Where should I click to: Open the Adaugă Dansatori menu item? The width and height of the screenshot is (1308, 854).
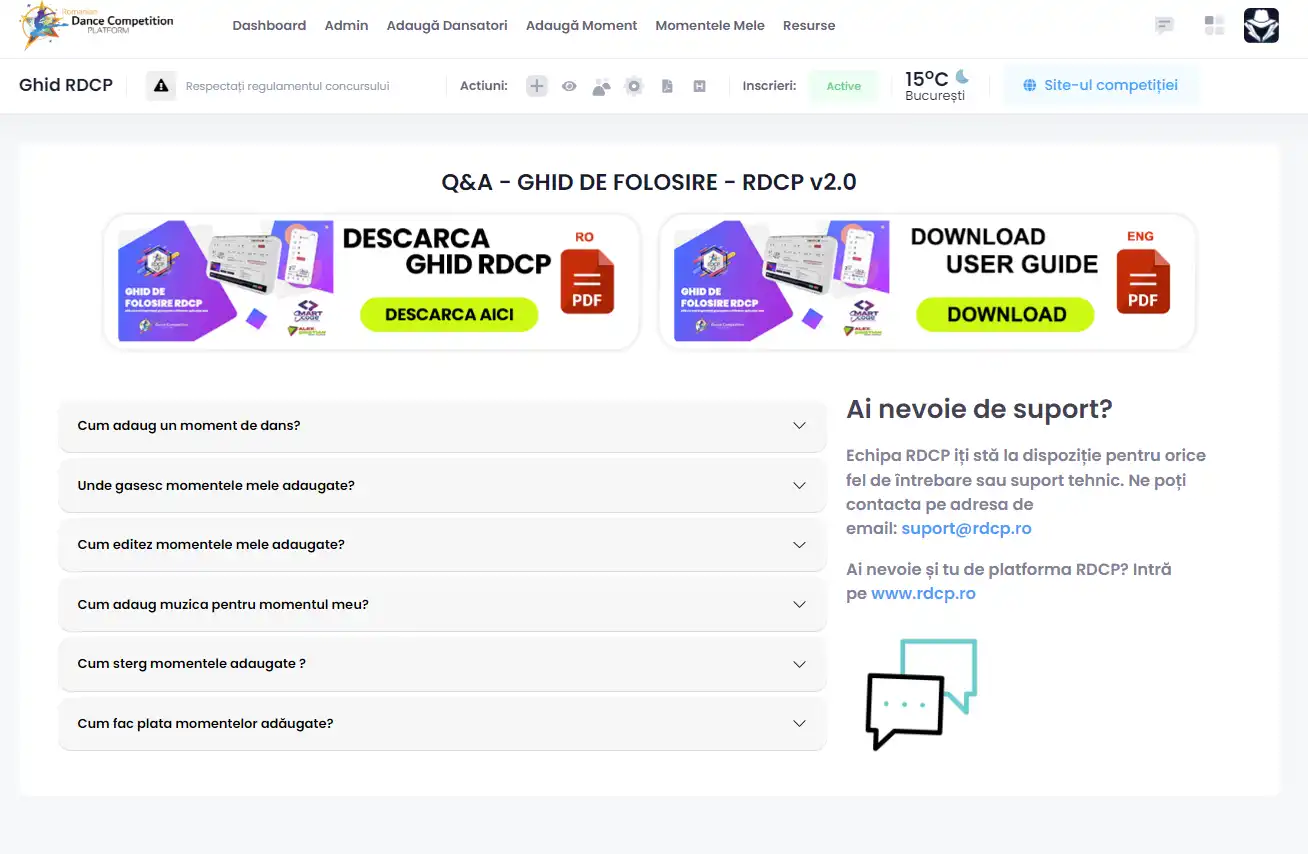(447, 25)
